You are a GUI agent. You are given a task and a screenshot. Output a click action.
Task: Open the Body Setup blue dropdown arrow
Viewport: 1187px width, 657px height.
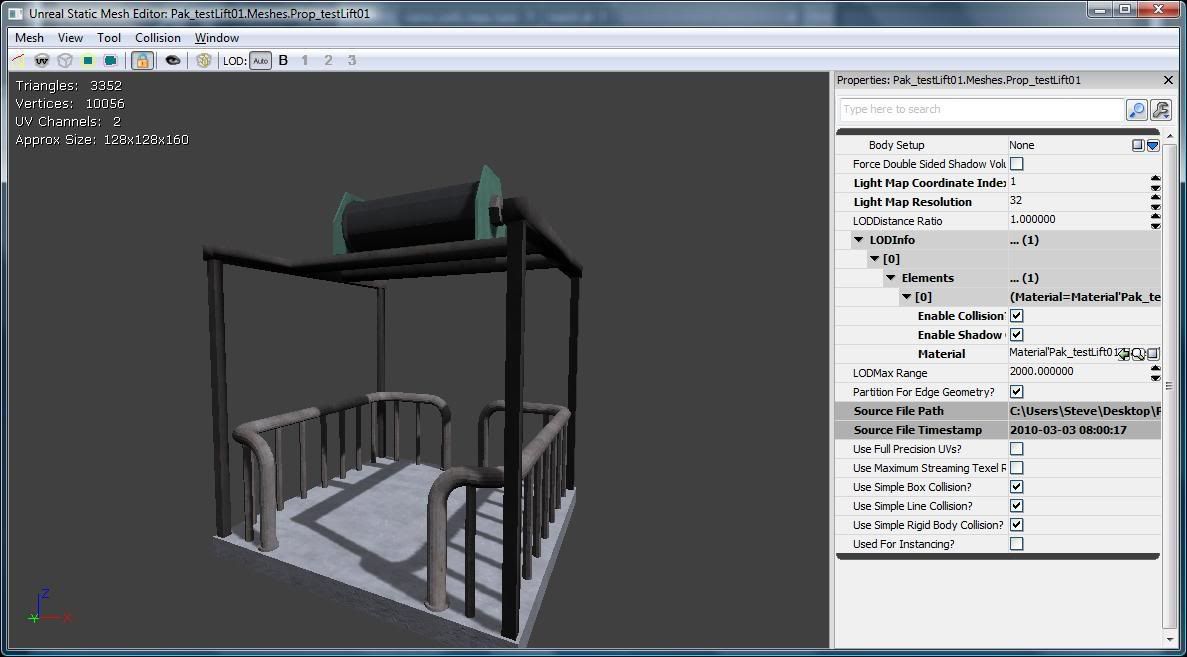point(1152,146)
